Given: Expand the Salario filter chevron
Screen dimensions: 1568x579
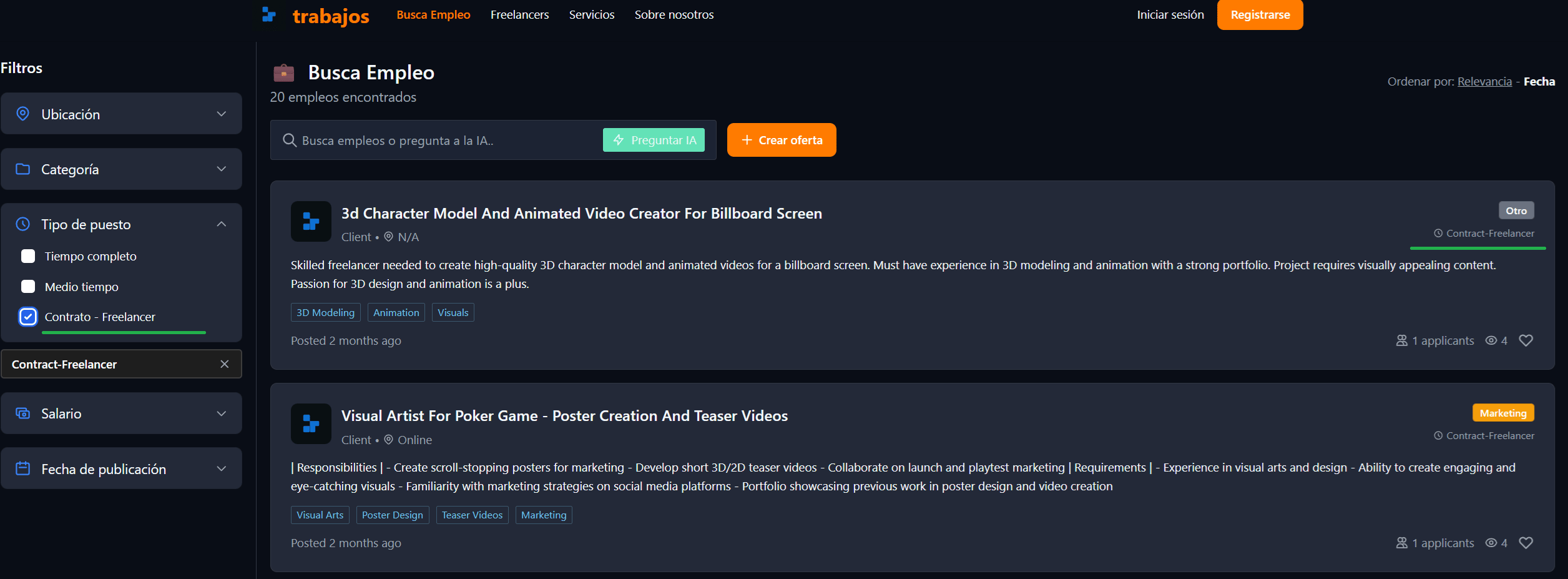Looking at the screenshot, I should pyautogui.click(x=222, y=413).
